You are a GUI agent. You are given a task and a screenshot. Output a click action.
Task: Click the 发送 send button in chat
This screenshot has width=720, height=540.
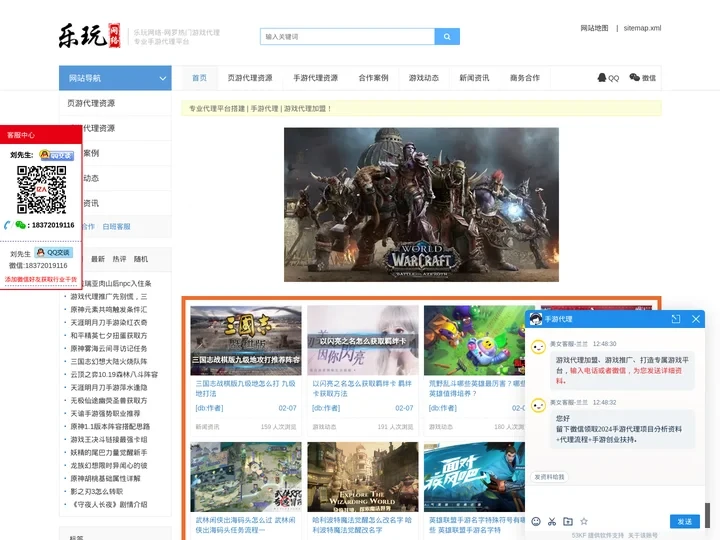[x=685, y=522]
